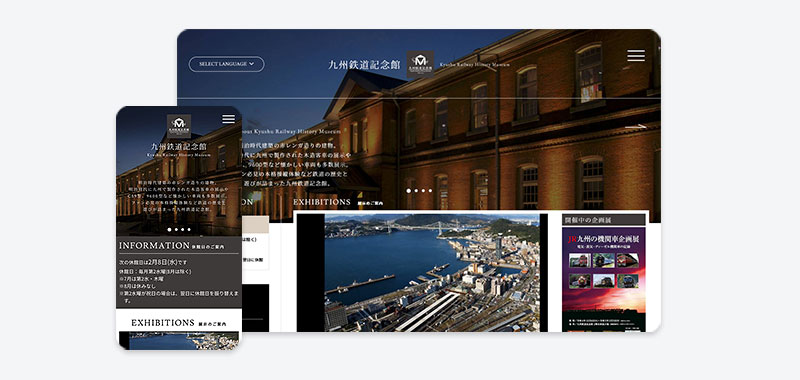Image resolution: width=800 pixels, height=380 pixels.
Task: Select the second mobile carousel dot
Action: coord(176,230)
